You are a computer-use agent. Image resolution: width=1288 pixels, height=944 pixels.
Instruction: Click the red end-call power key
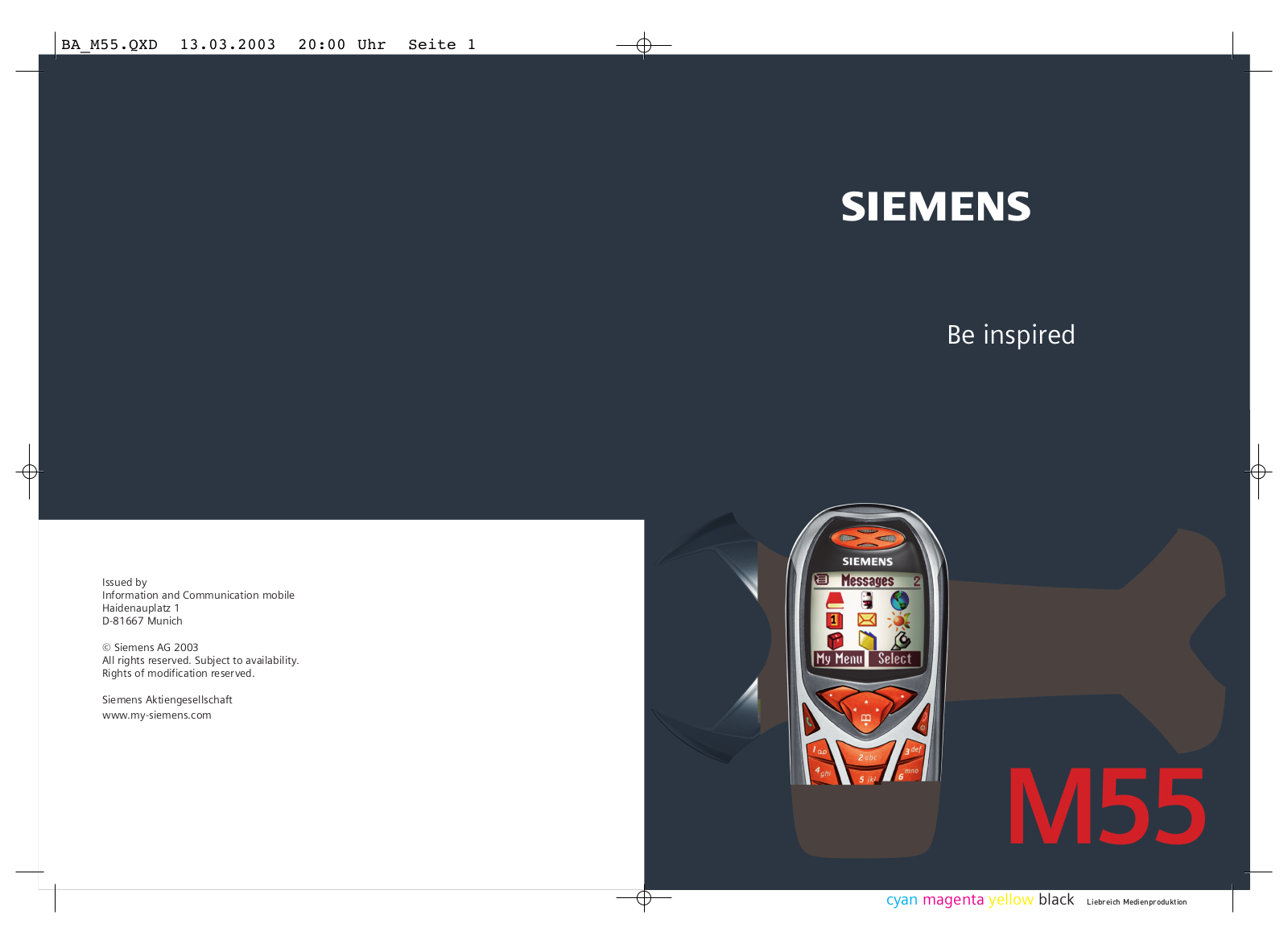pos(923,722)
